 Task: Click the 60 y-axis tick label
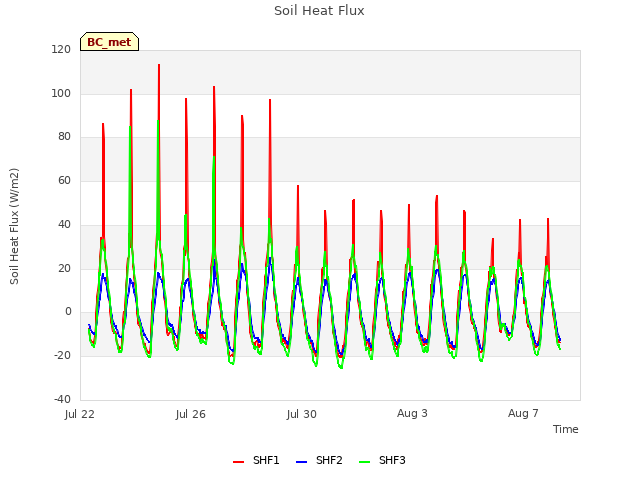tap(64, 180)
